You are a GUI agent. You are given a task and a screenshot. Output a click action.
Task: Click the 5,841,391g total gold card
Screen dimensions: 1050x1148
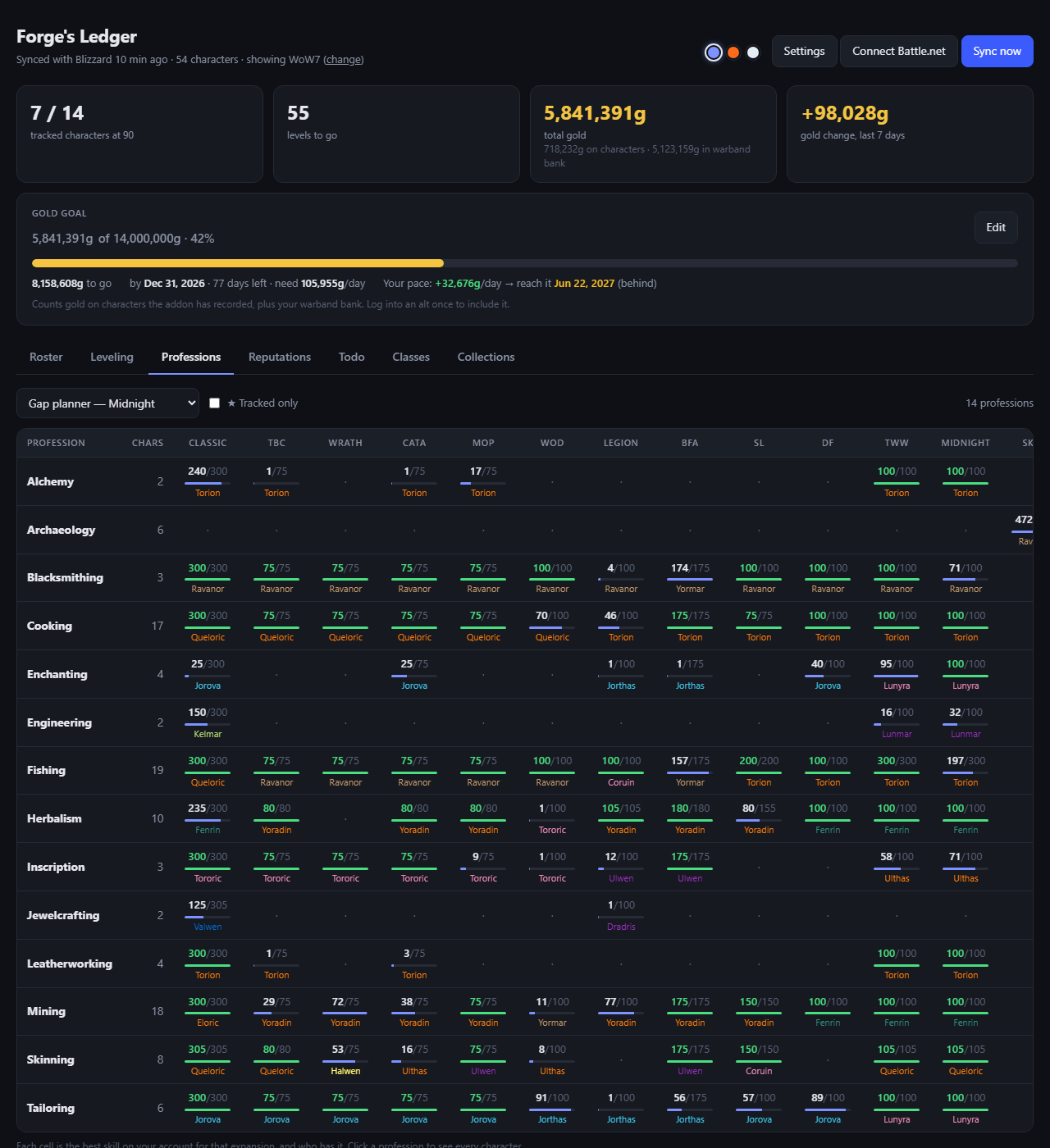coord(653,134)
